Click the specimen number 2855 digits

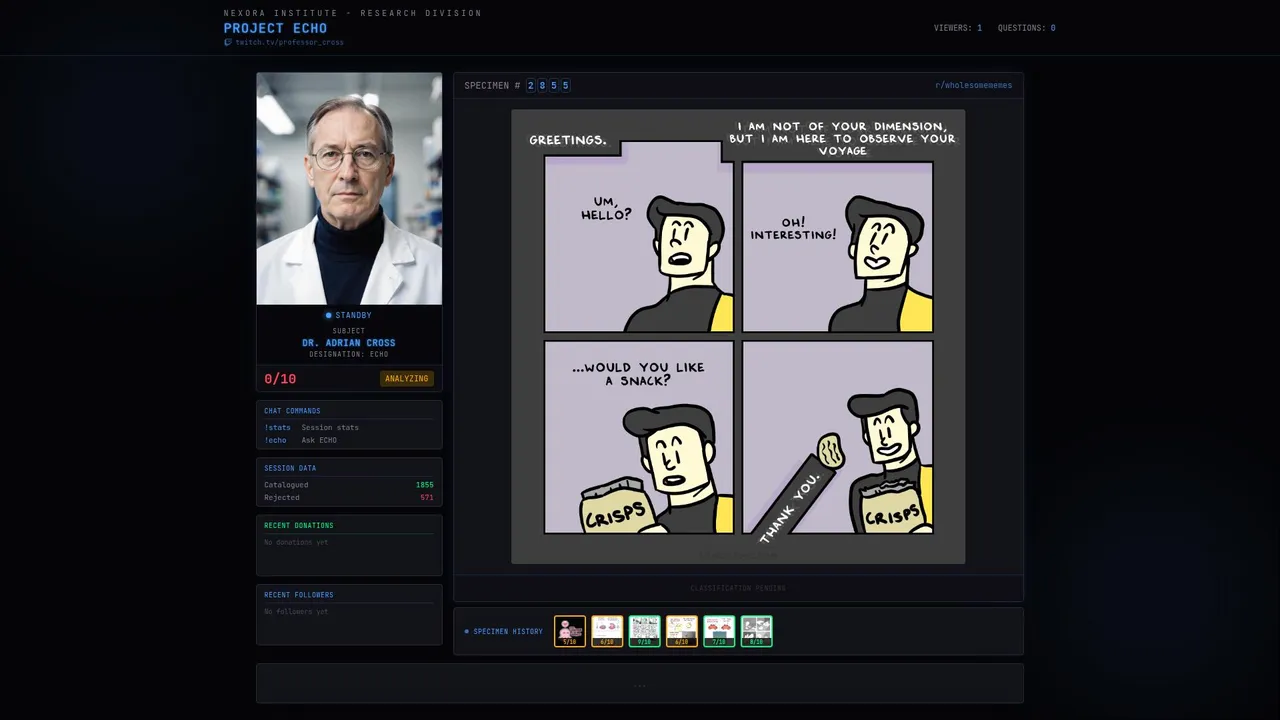tap(548, 86)
